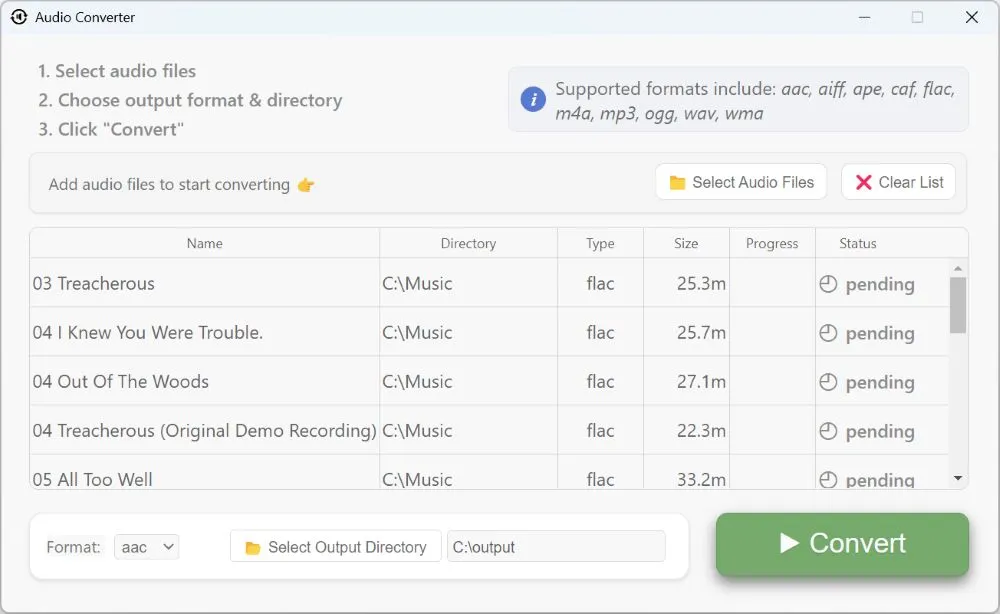Click the folder icon on Select Audio Files
The height and width of the screenshot is (614, 1000).
coord(677,181)
